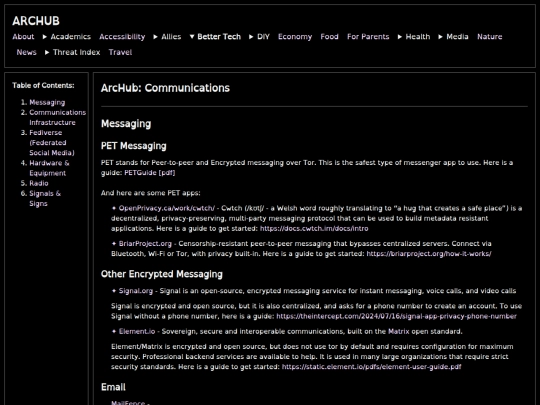Open the OpenPrivacy.ca/work/cwtch/ link
The width and height of the screenshot is (540, 405).
[x=167, y=208]
